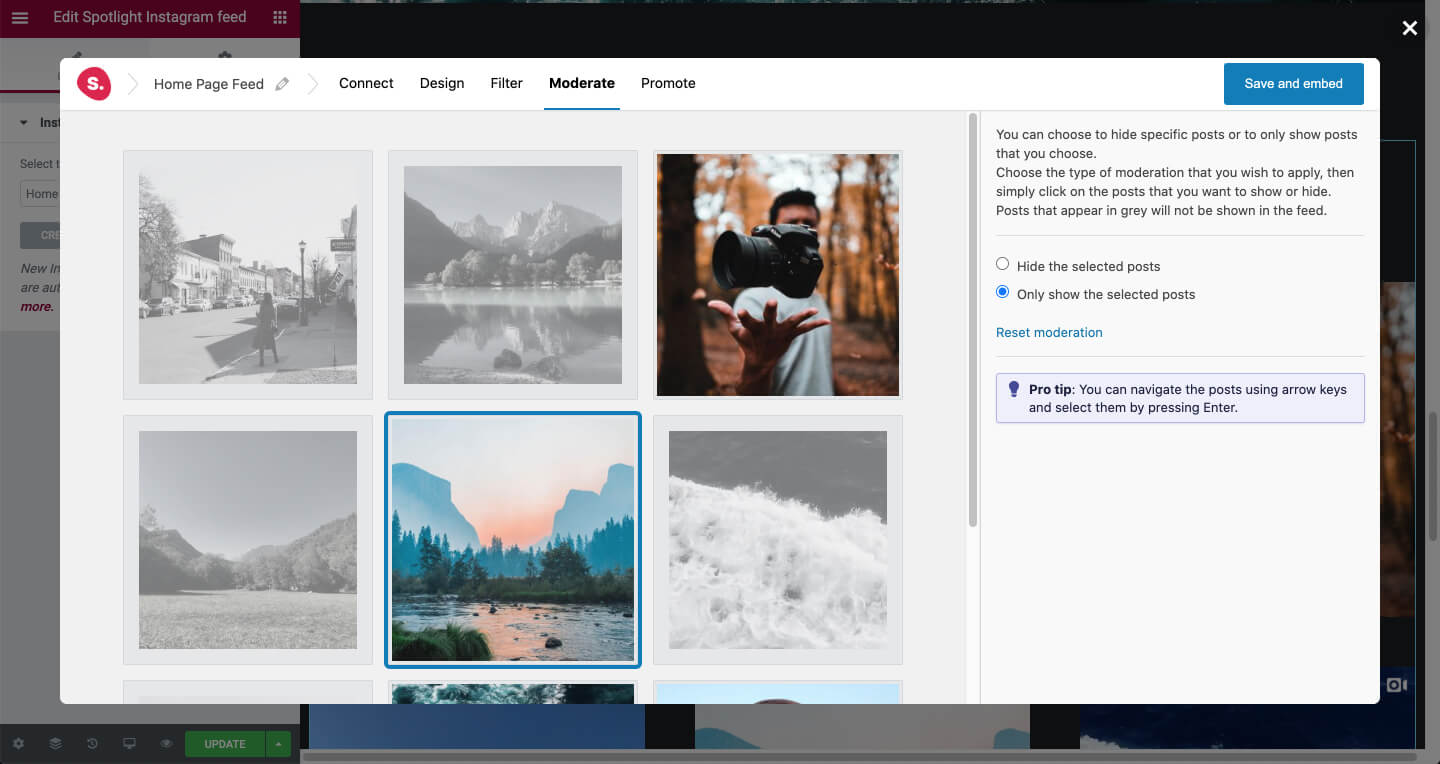Open Responsive mode monitor icon

point(129,744)
